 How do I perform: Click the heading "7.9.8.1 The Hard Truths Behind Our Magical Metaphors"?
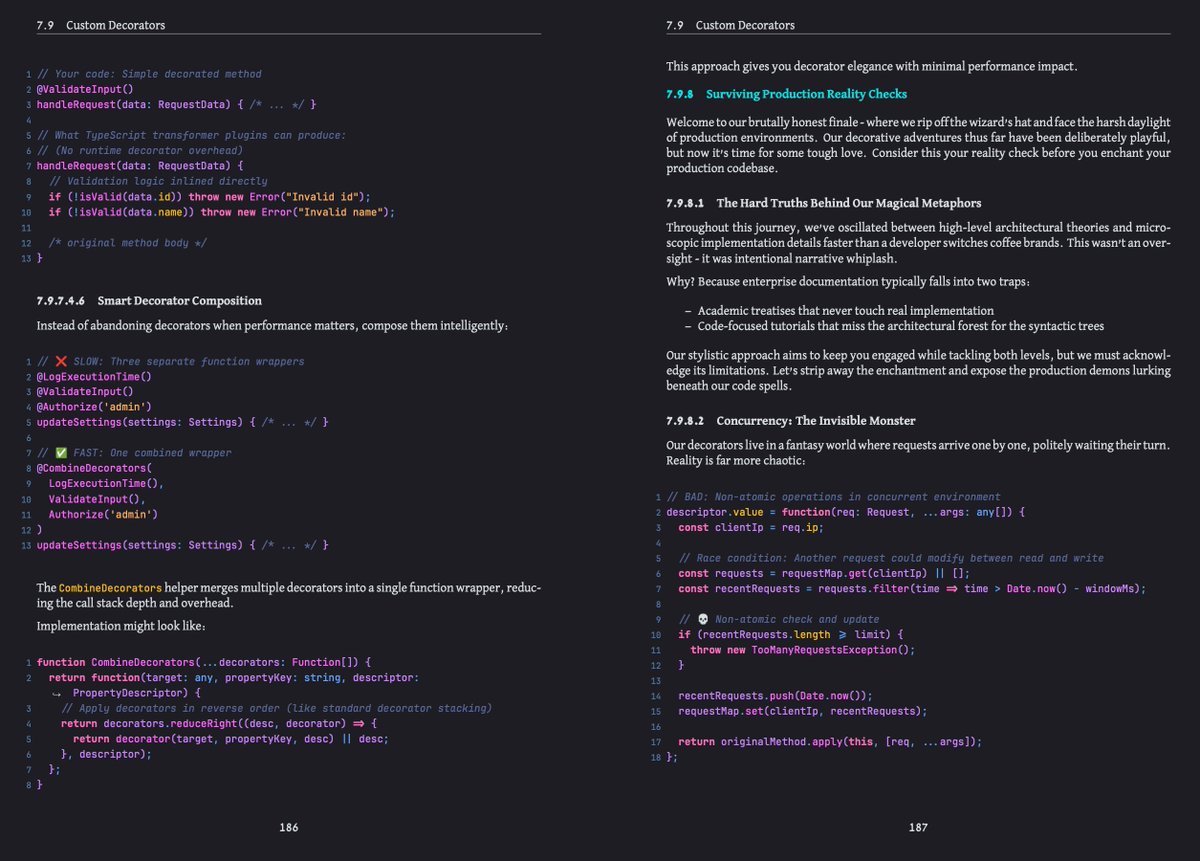824,203
